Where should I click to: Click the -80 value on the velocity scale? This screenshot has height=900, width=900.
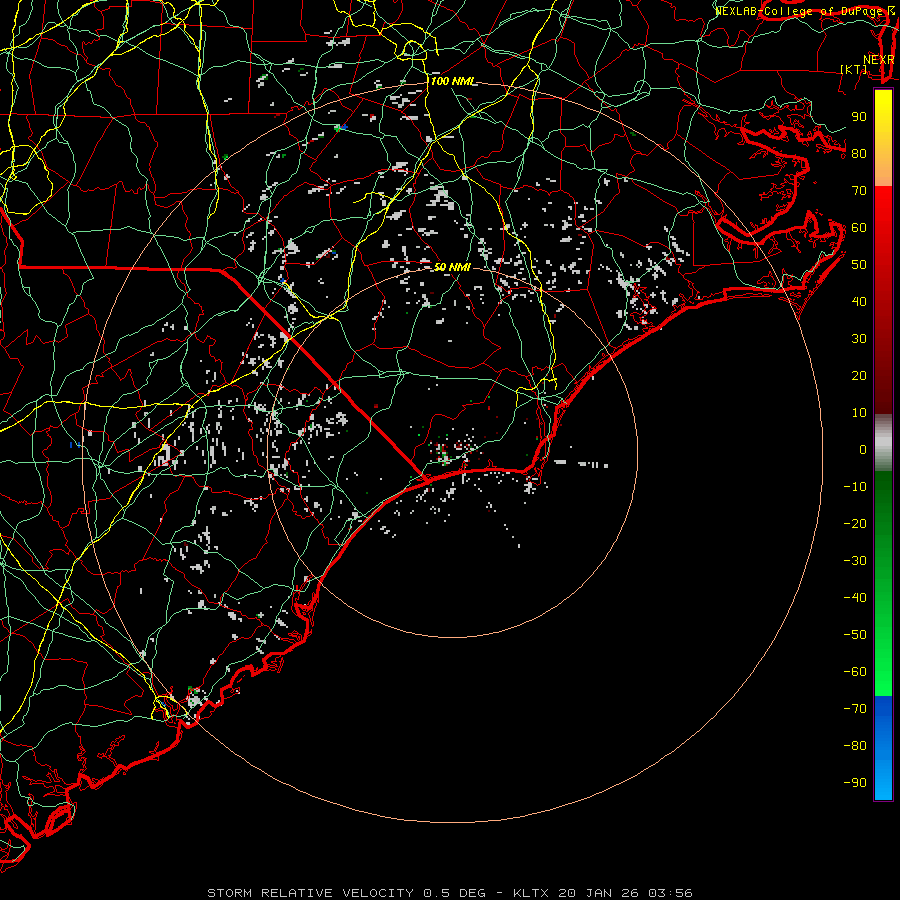[x=855, y=746]
